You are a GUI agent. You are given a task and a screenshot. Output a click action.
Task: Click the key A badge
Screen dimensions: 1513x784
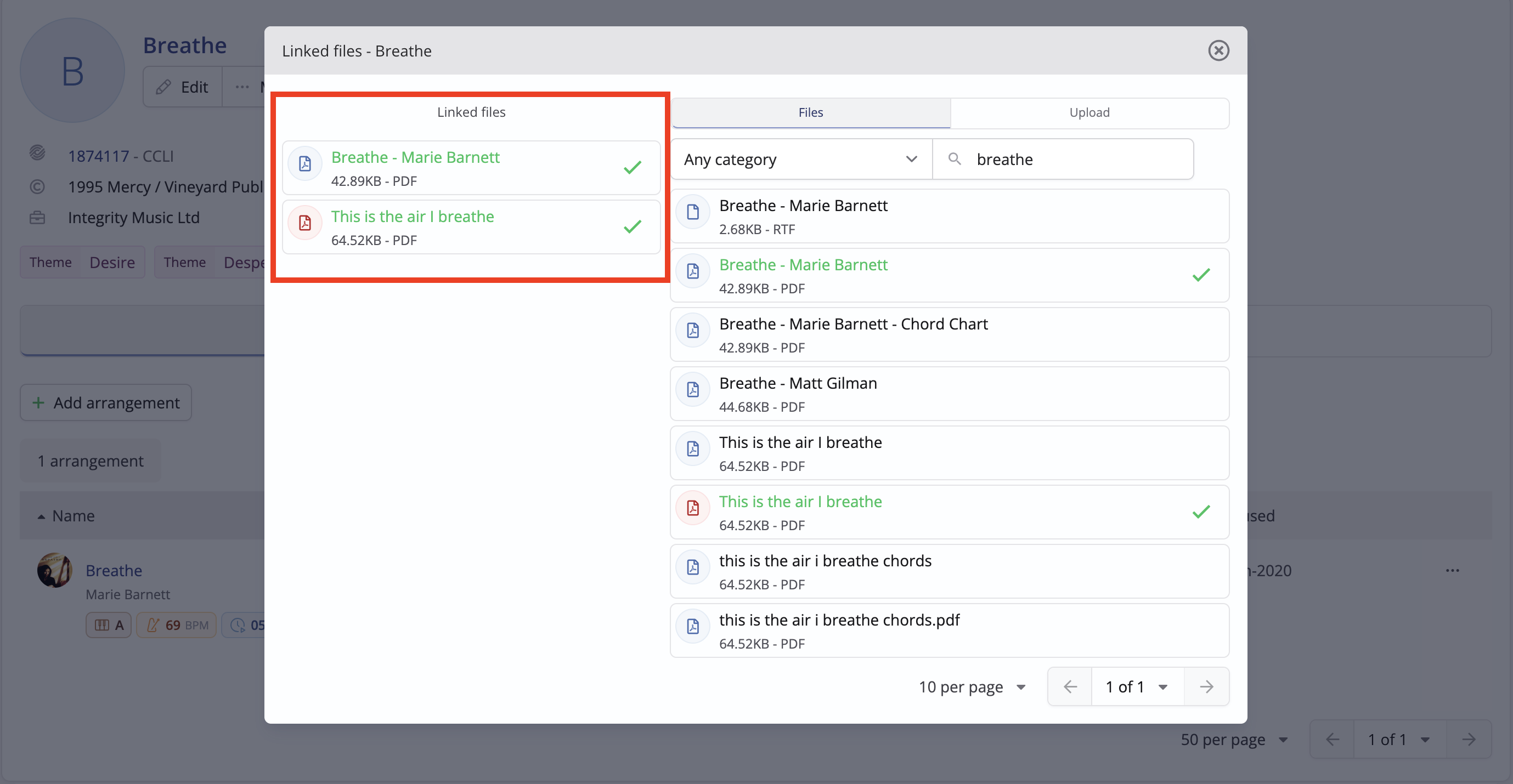(109, 625)
